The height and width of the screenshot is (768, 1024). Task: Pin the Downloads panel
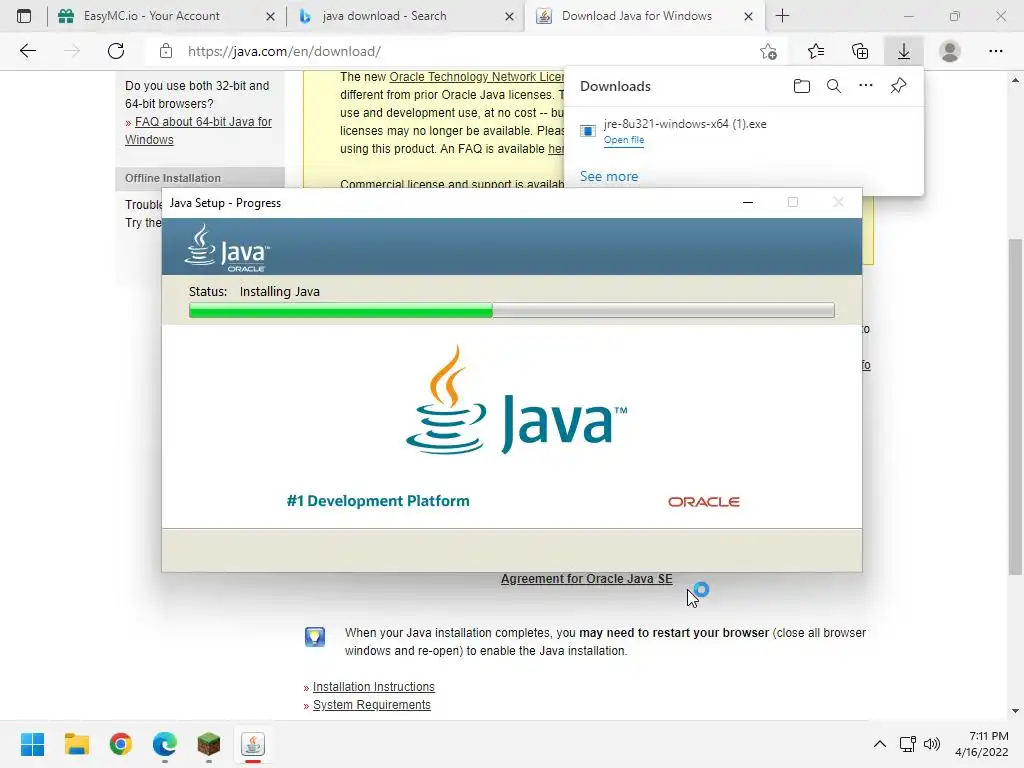pos(898,86)
